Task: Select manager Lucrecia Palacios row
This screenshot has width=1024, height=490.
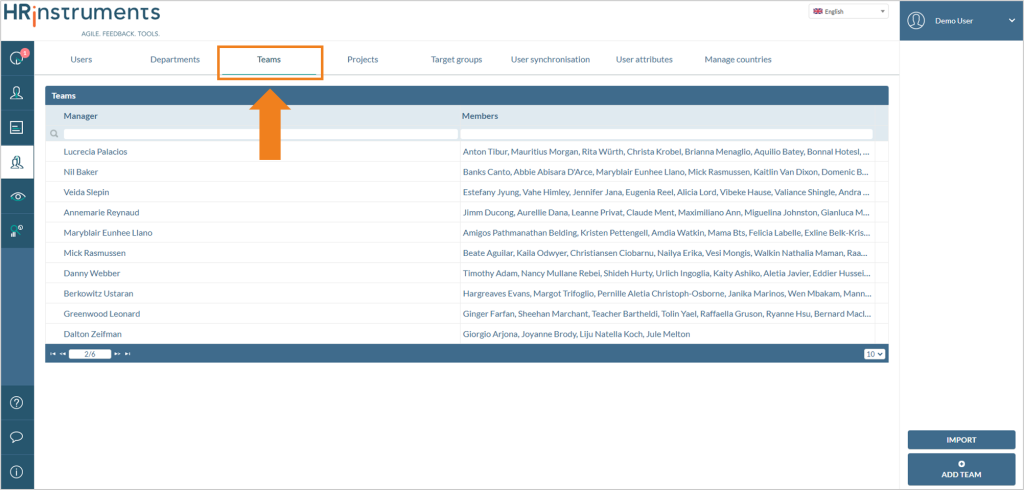Action: [x=95, y=152]
